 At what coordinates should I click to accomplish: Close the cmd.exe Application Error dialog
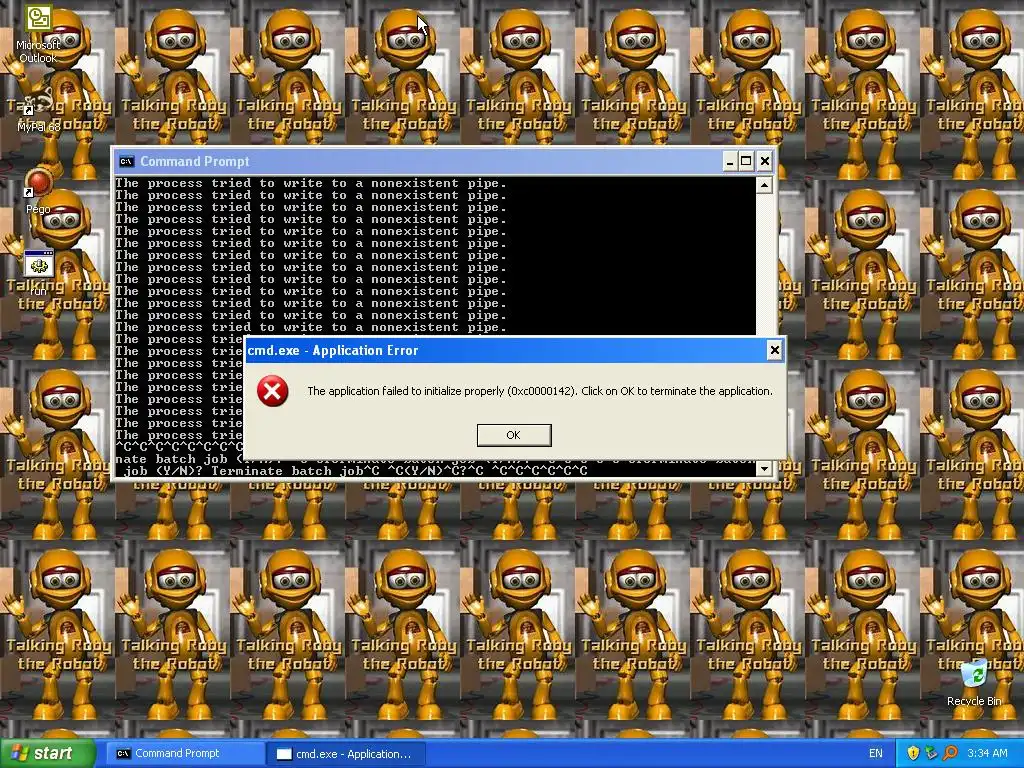(x=775, y=350)
